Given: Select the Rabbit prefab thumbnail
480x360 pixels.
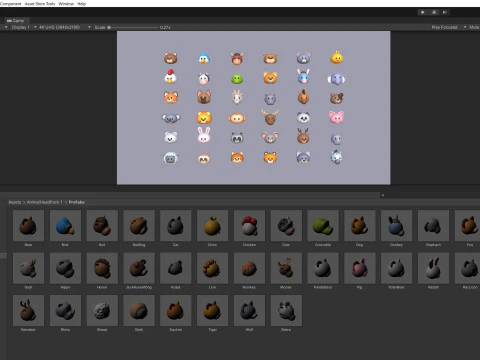Looking at the screenshot, I should click(x=433, y=268).
